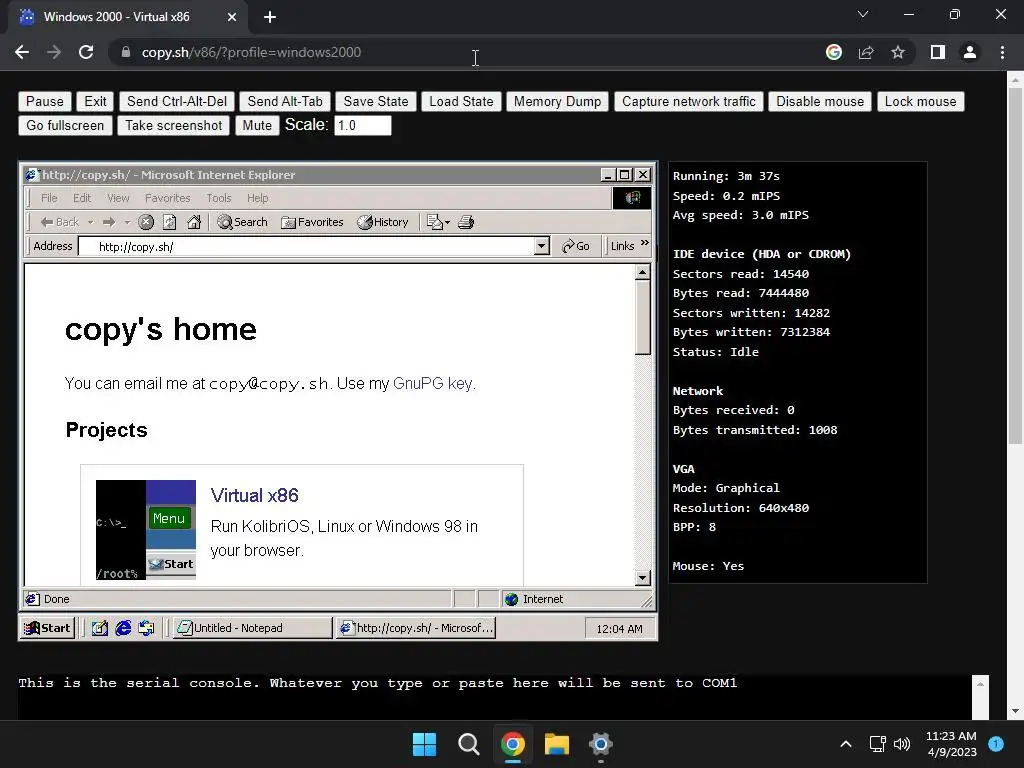Click the IE Search toolbar button
Screen dimensions: 1024x768
242,222
